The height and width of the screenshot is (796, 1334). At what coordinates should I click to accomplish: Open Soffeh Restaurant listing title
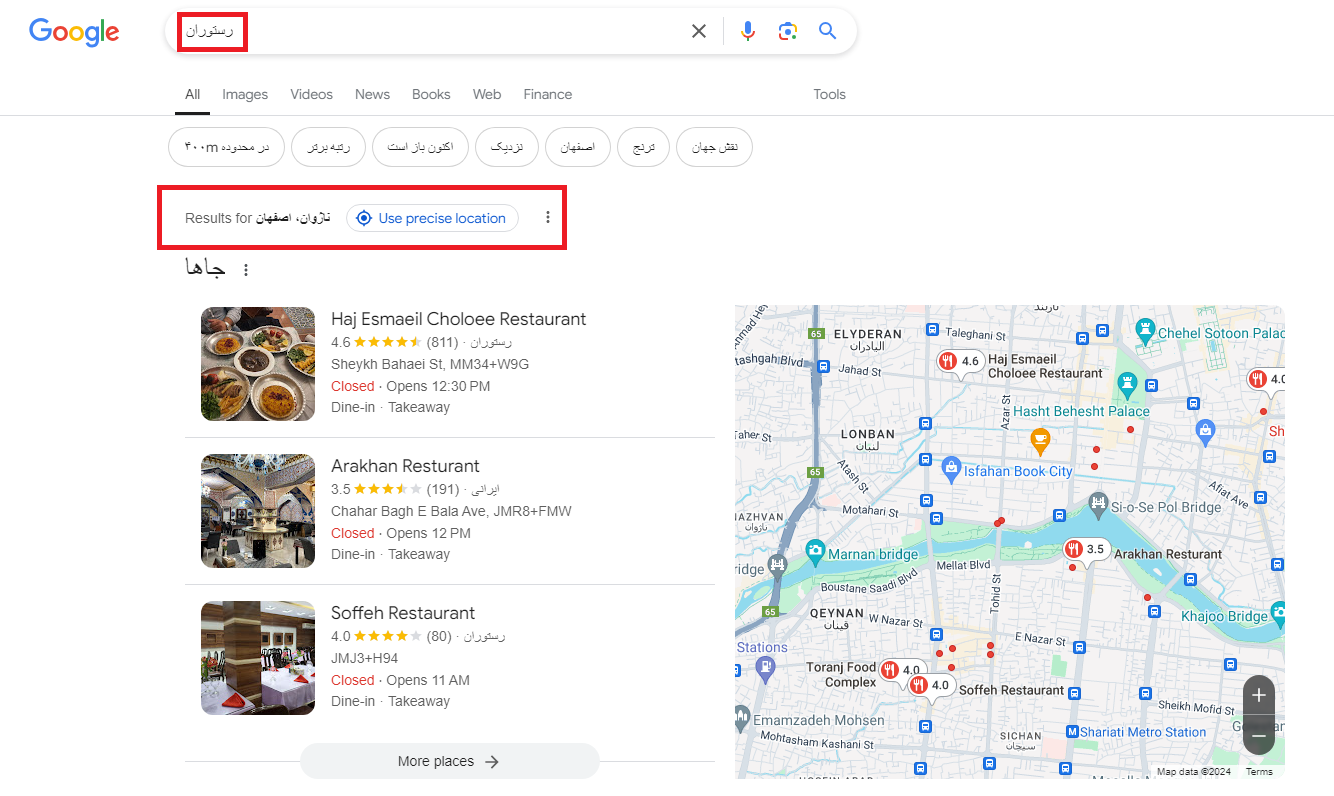point(403,613)
